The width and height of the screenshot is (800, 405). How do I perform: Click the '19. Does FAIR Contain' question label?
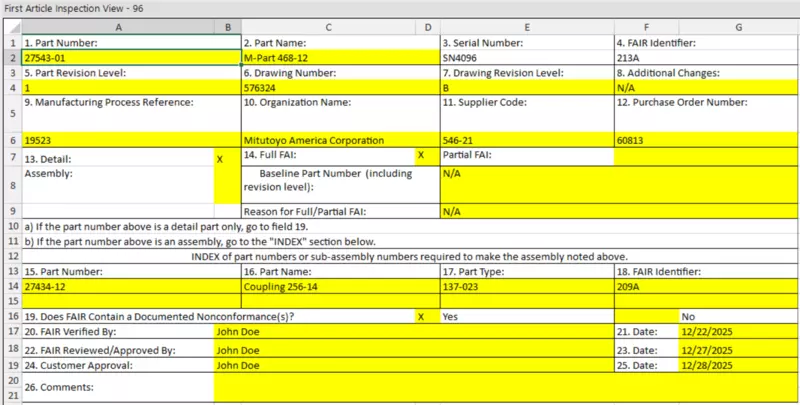coord(159,316)
